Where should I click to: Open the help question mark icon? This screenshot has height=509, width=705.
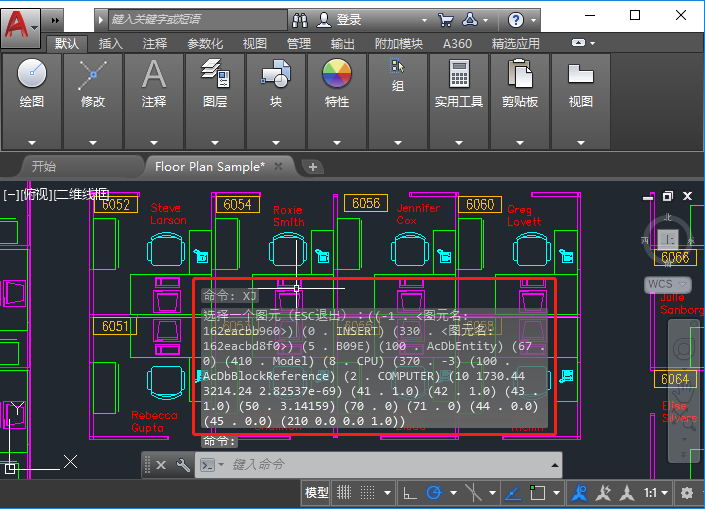click(516, 20)
